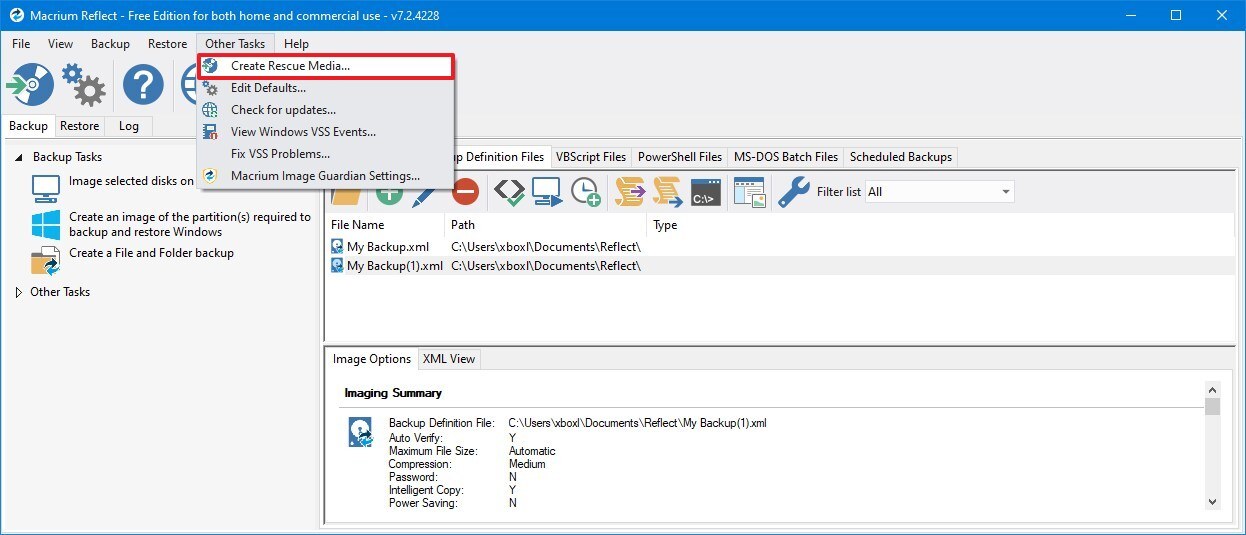The height and width of the screenshot is (535, 1246).
Task: Switch to the Scheduled Backups tab
Action: pos(901,157)
